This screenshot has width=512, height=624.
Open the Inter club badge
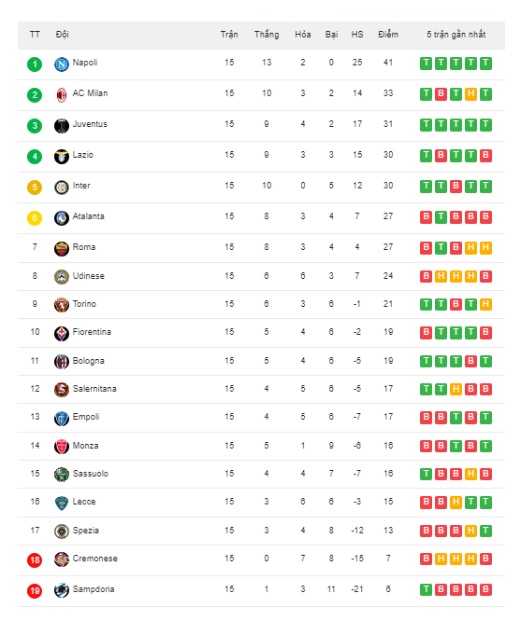click(x=61, y=187)
